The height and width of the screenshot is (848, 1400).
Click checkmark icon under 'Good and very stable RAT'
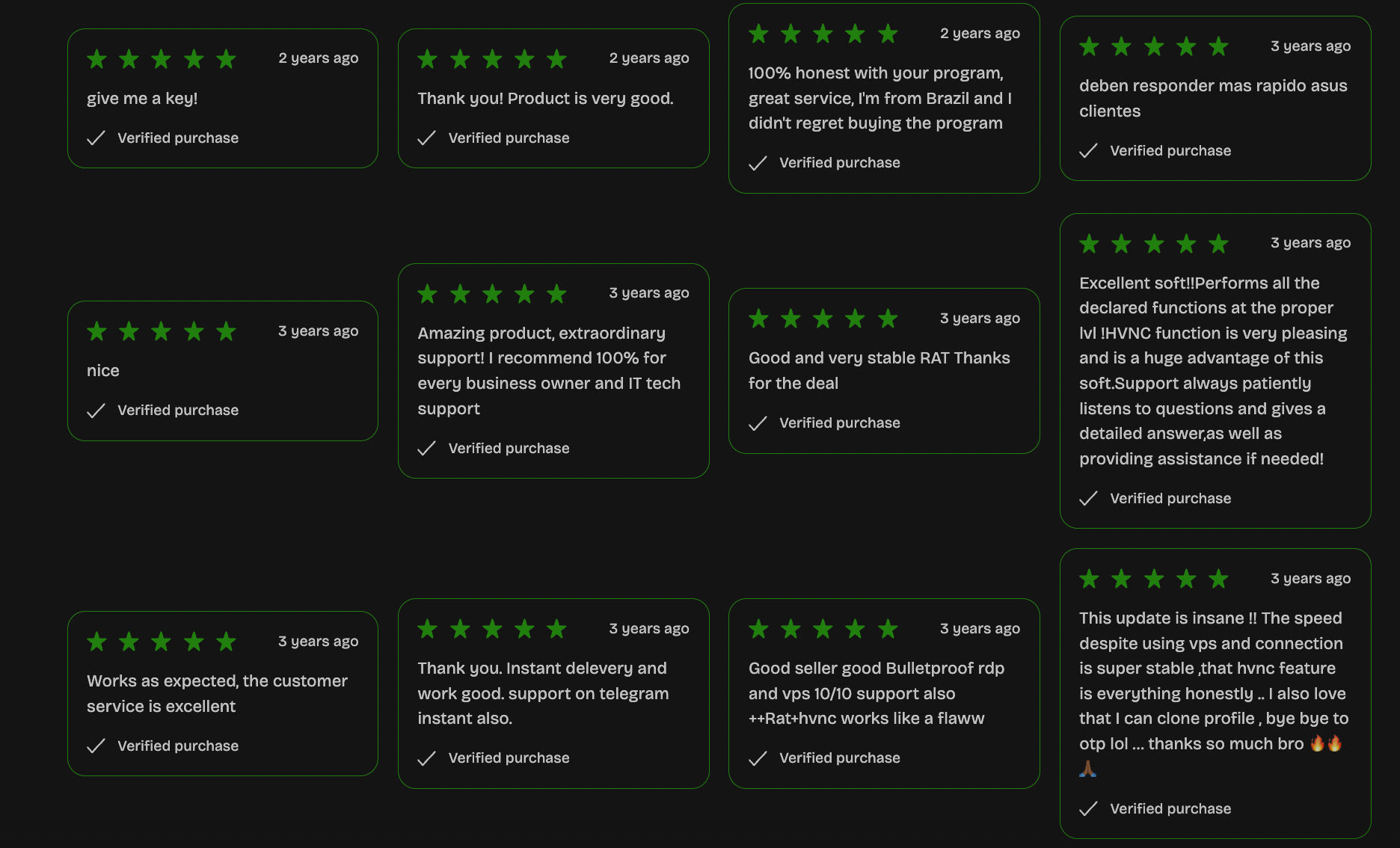758,423
